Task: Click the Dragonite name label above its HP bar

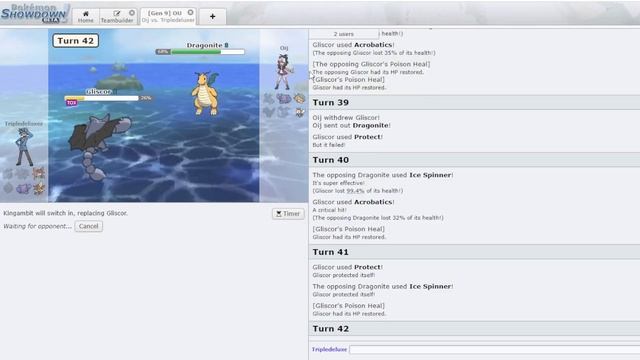Action: (204, 45)
